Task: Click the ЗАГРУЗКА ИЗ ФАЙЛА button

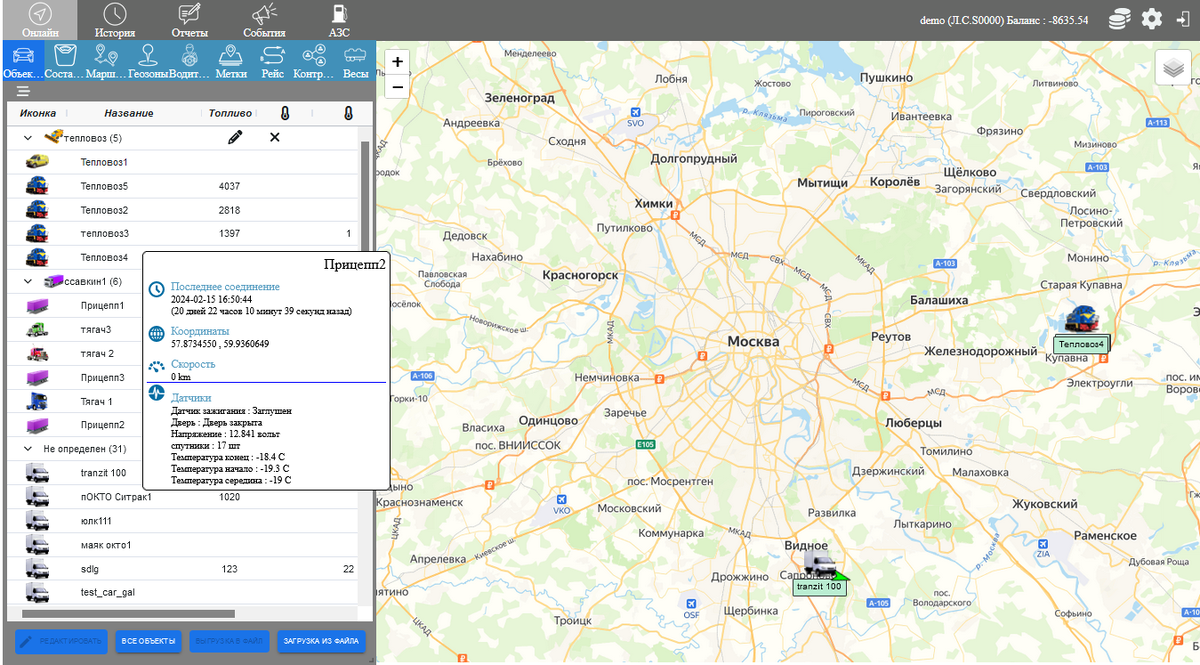Action: (x=322, y=641)
